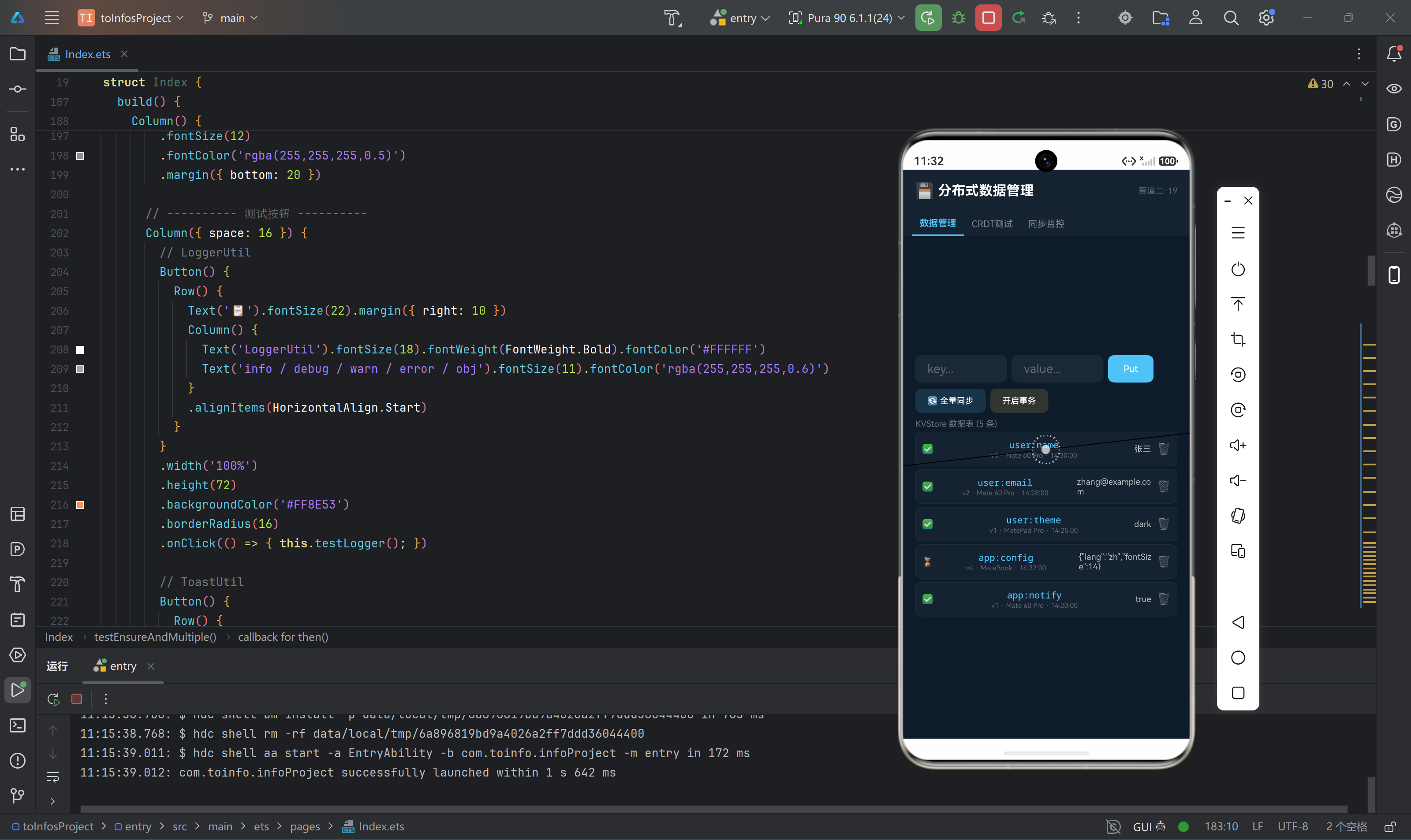Click the UTF-8 encoding in status bar

(x=1293, y=826)
